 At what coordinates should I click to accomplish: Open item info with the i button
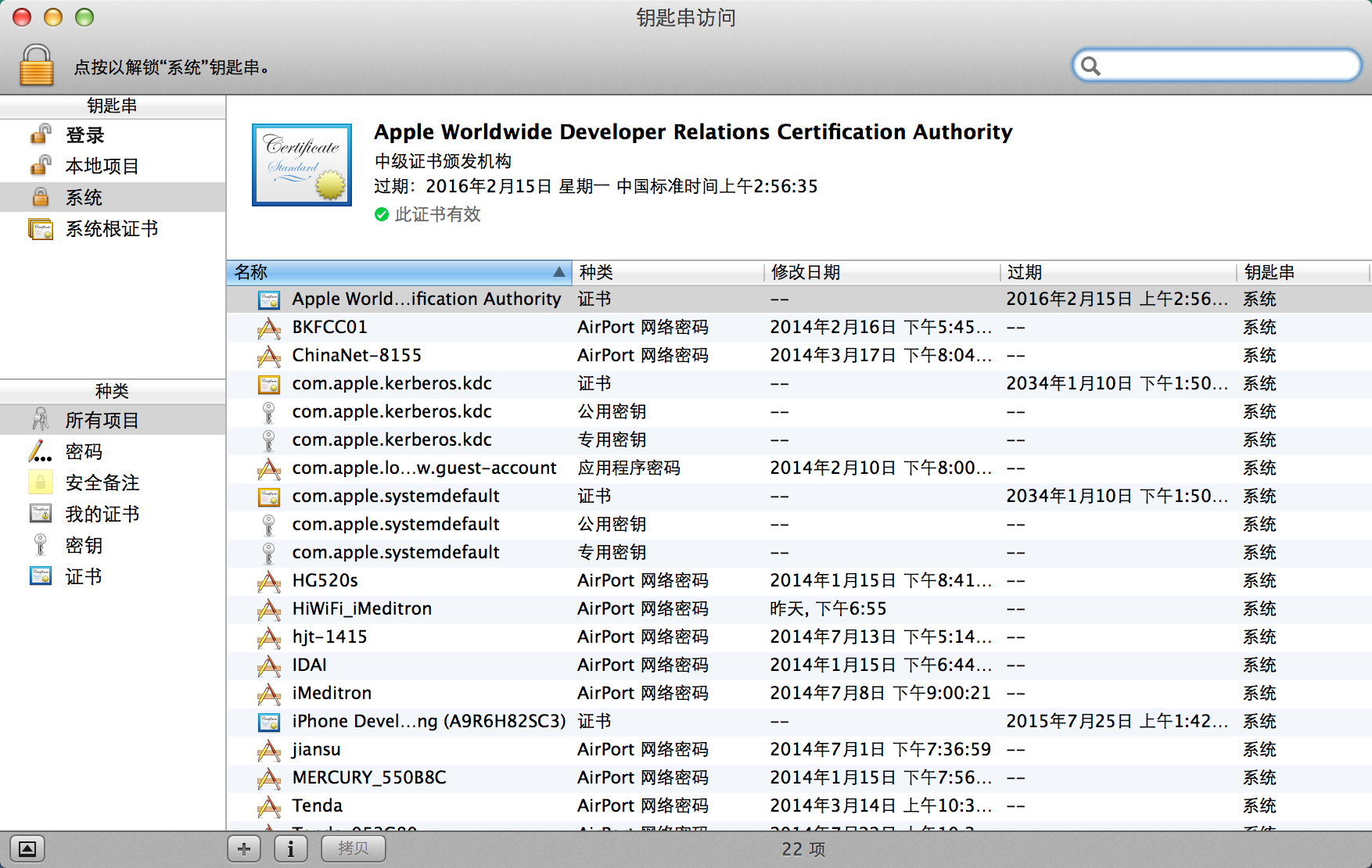pyautogui.click(x=291, y=848)
